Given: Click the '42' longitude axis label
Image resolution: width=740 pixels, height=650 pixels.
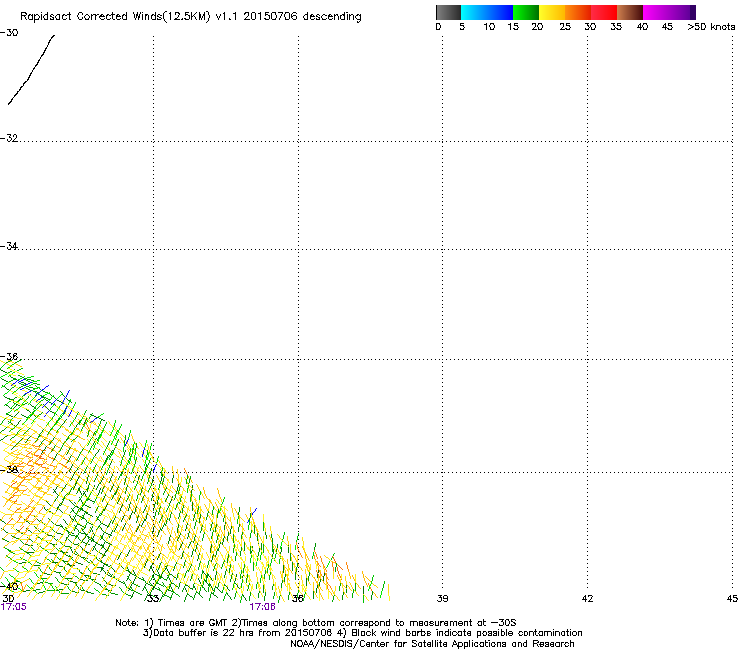Looking at the screenshot, I should 587,599.
